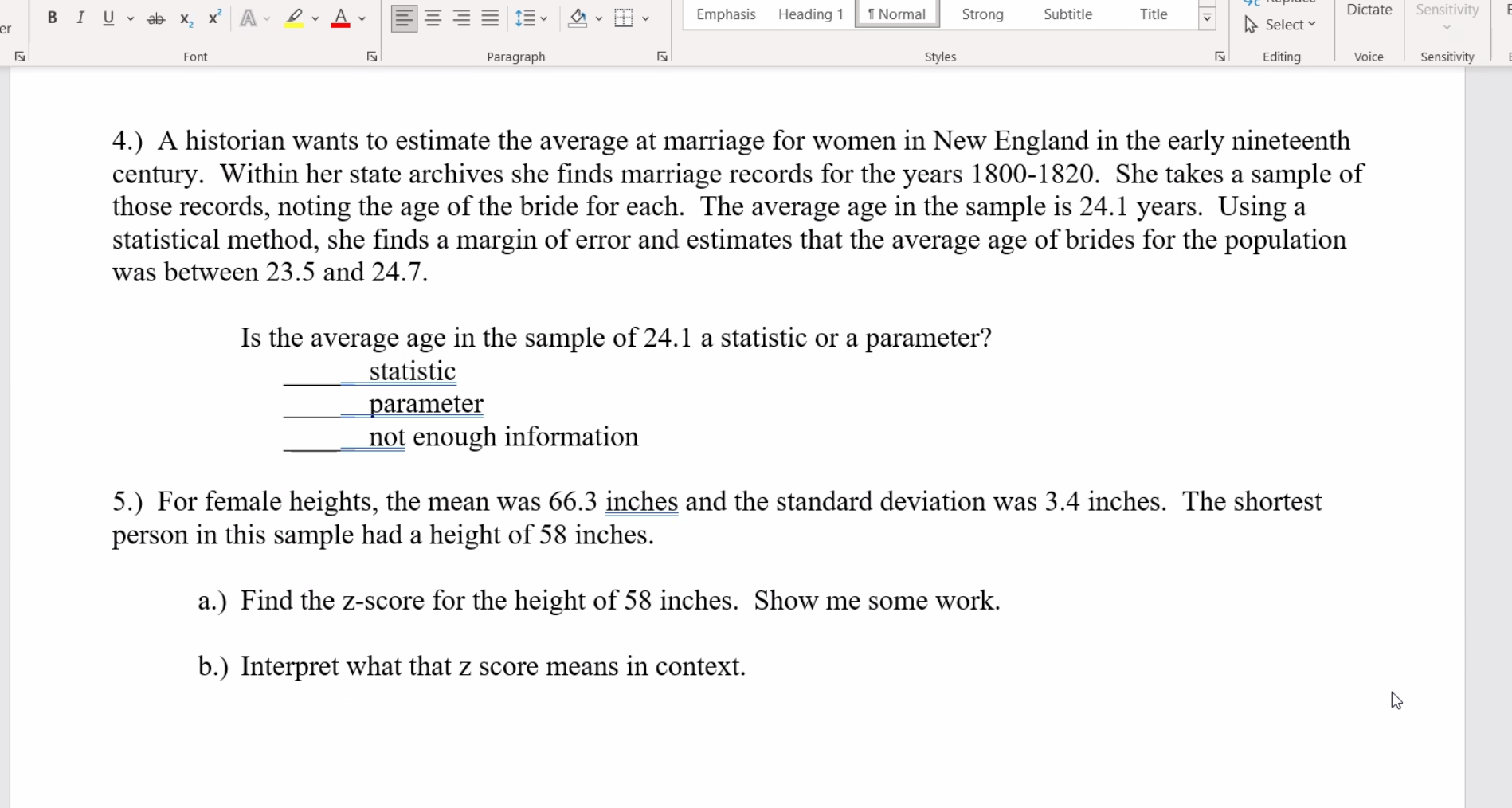Justify paragraph text
Screen dimensions: 1512x808
coord(490,18)
